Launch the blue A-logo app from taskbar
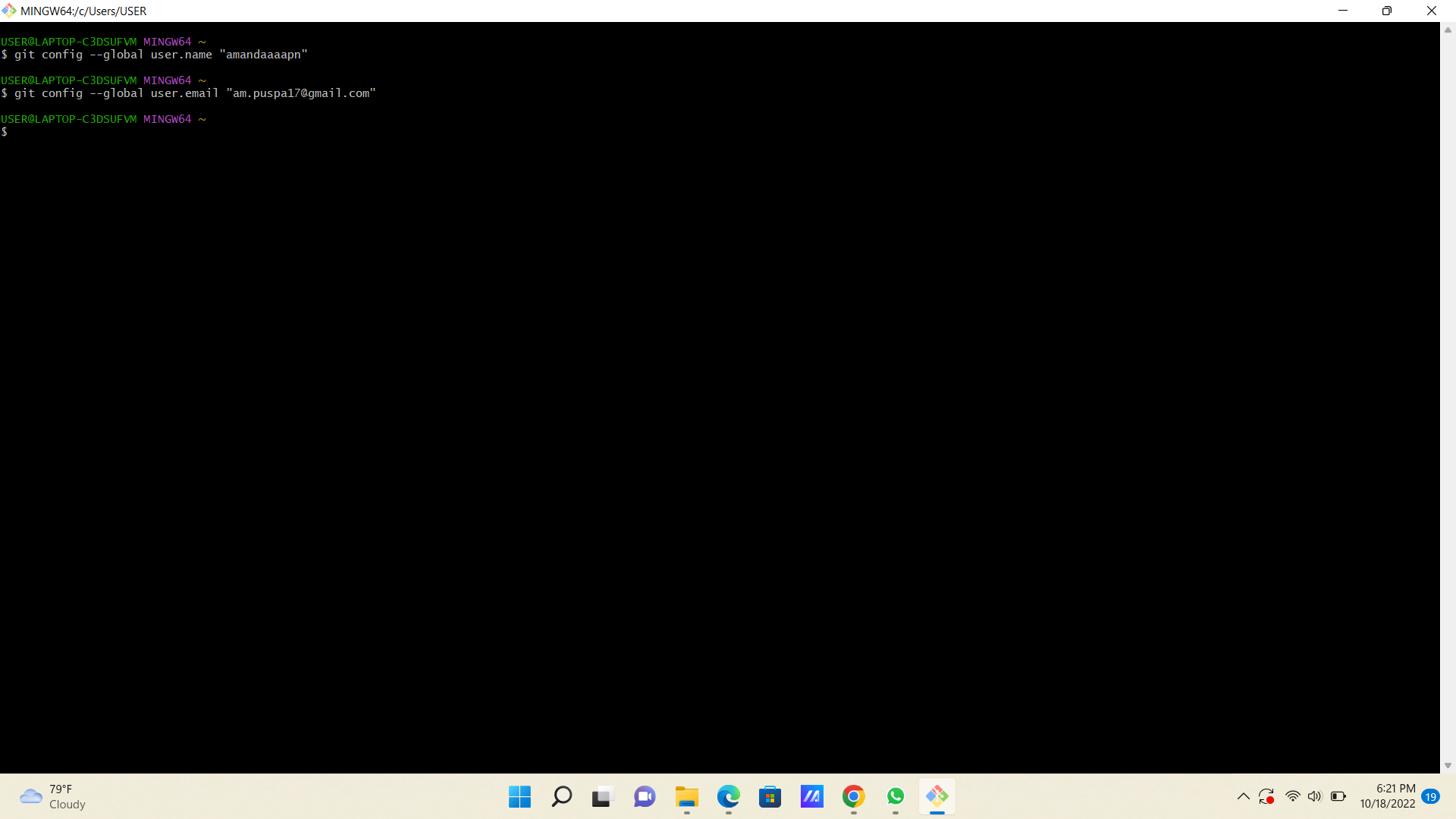Image resolution: width=1456 pixels, height=819 pixels. coord(811,796)
